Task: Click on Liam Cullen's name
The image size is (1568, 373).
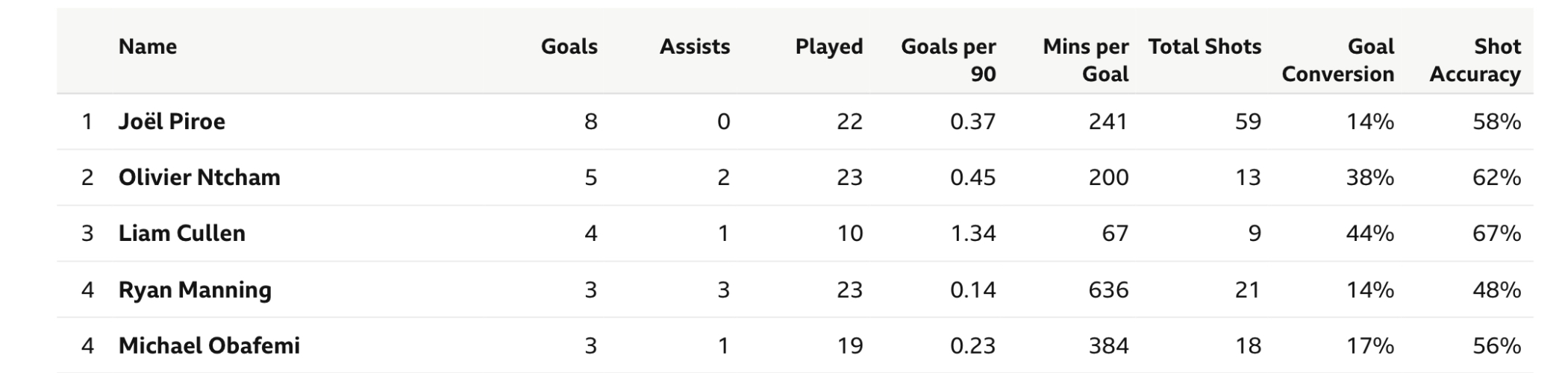Action: (x=181, y=233)
